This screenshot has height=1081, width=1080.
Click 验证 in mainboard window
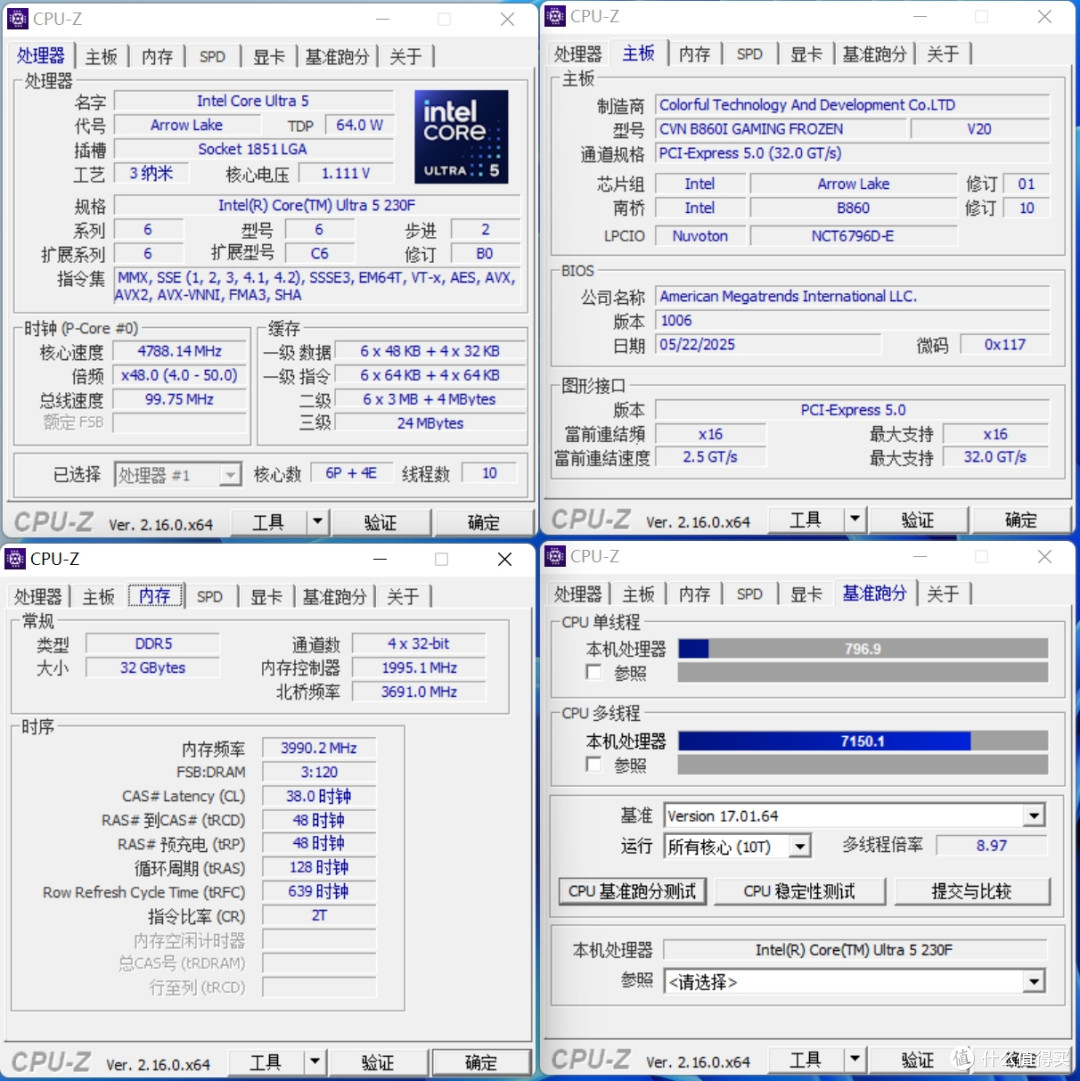pos(918,519)
